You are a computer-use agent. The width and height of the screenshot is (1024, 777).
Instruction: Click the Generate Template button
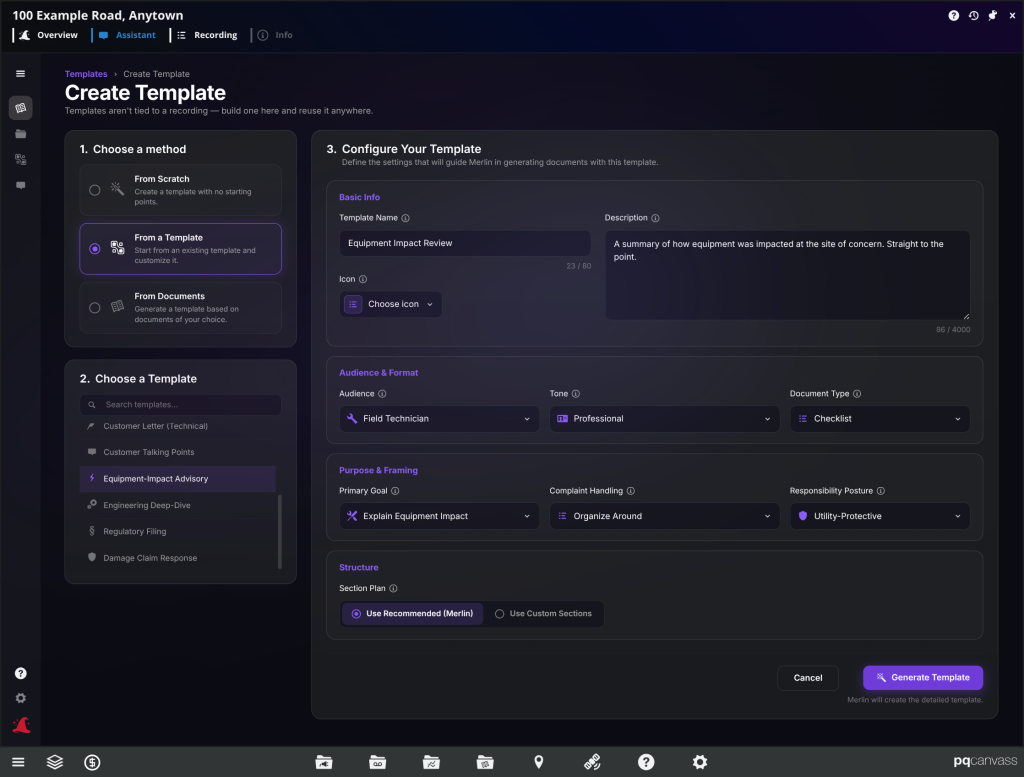pyautogui.click(x=923, y=678)
